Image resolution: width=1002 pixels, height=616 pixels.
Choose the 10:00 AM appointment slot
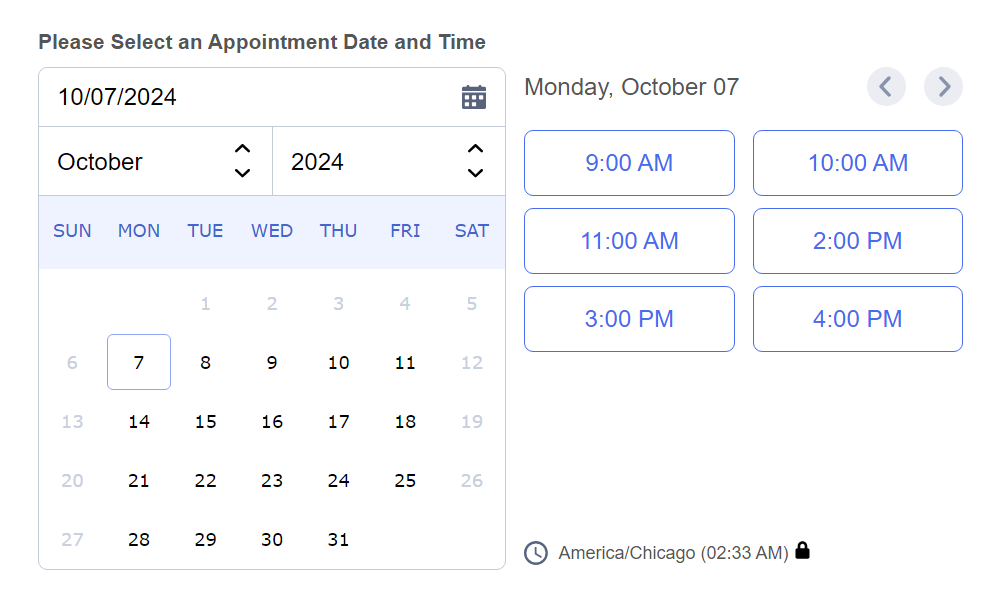pos(858,163)
